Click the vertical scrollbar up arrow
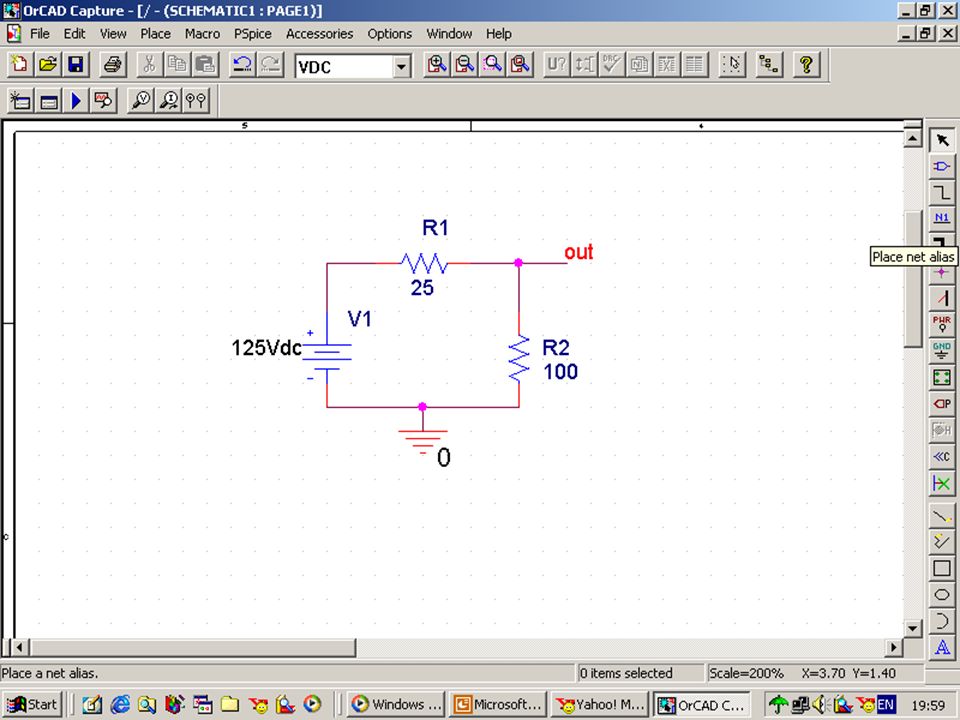960x720 pixels. (912, 139)
